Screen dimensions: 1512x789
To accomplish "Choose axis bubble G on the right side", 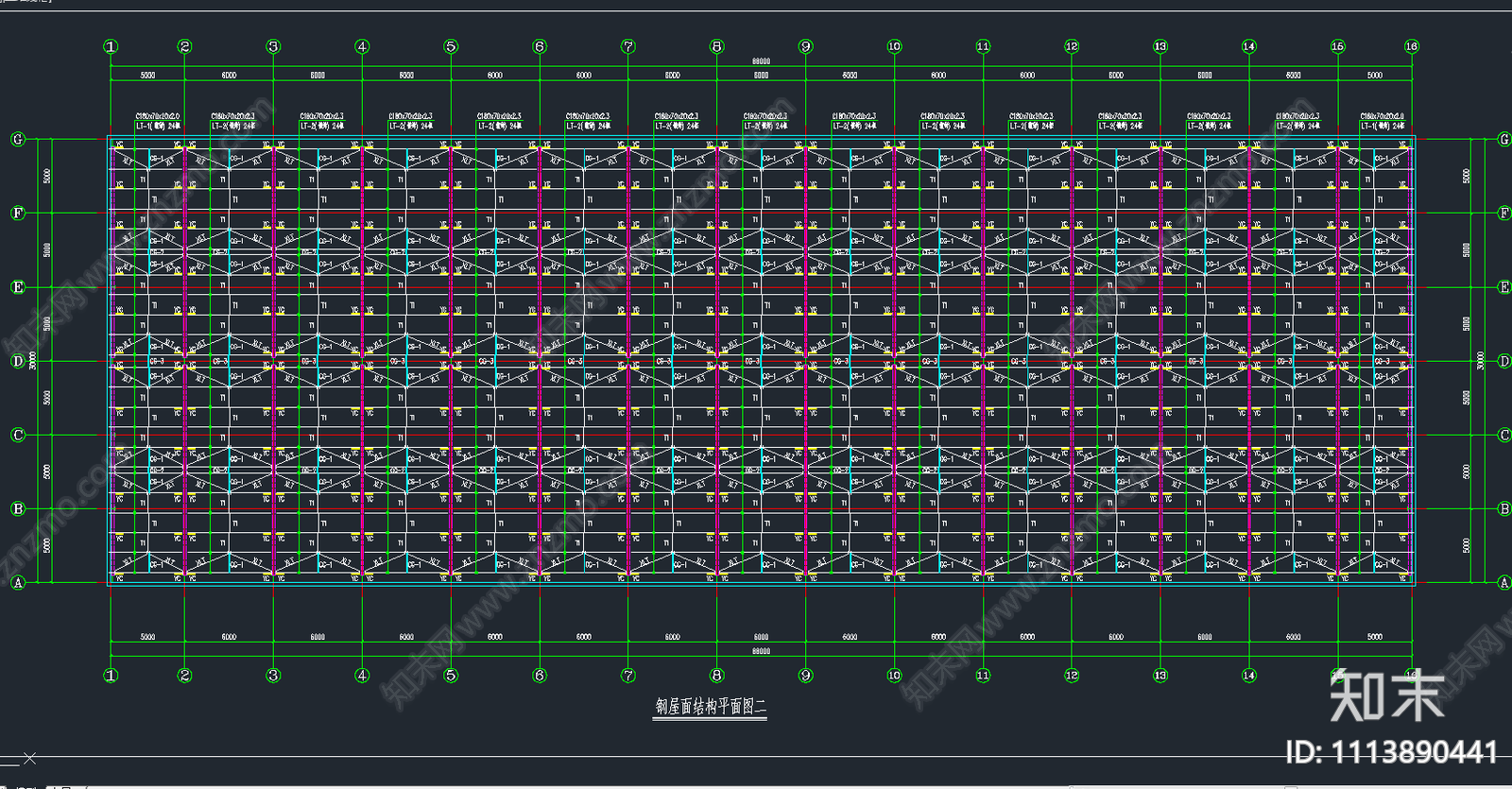I will (1504, 139).
